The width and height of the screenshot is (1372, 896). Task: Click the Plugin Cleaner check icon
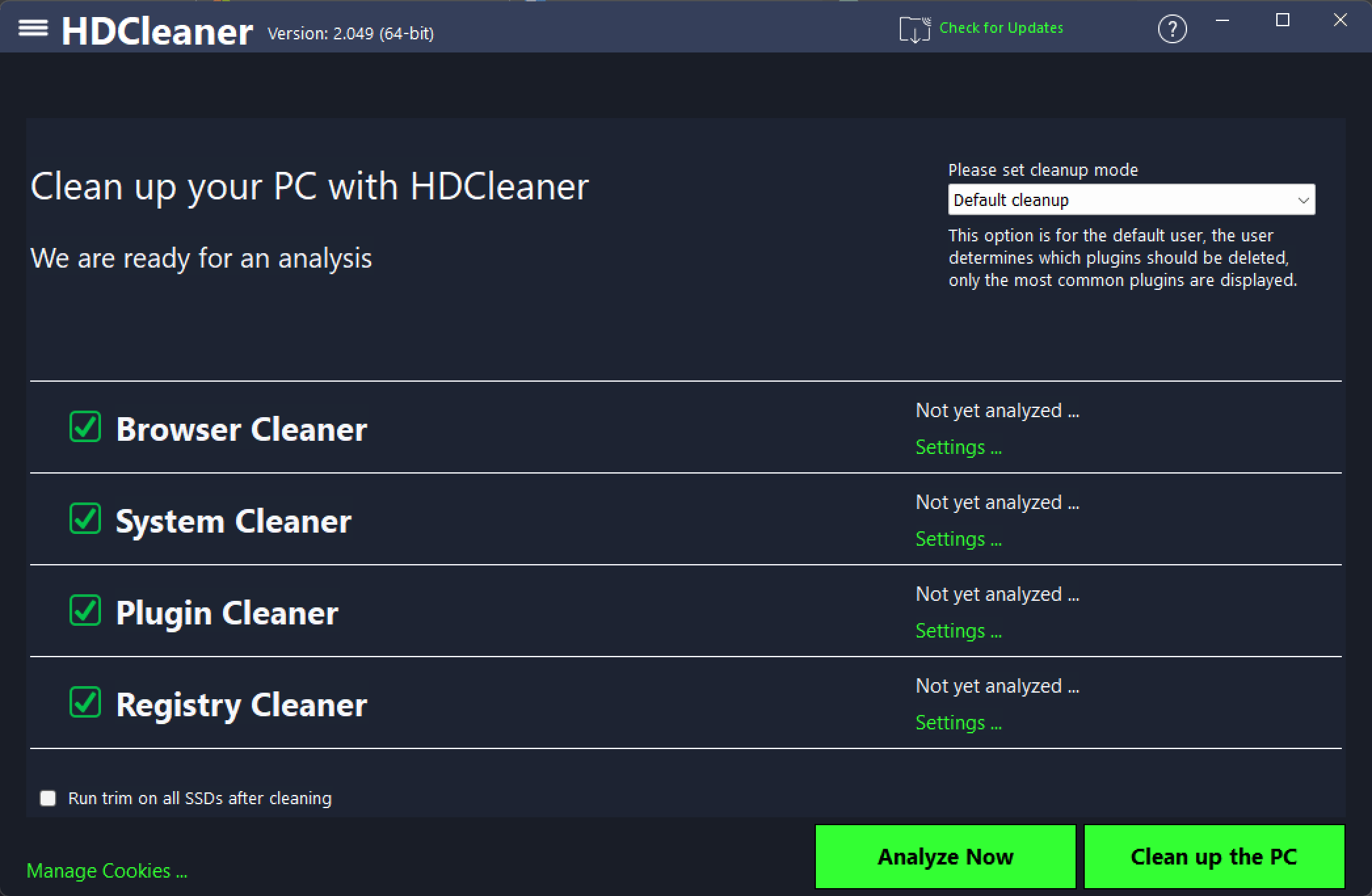pyautogui.click(x=85, y=611)
